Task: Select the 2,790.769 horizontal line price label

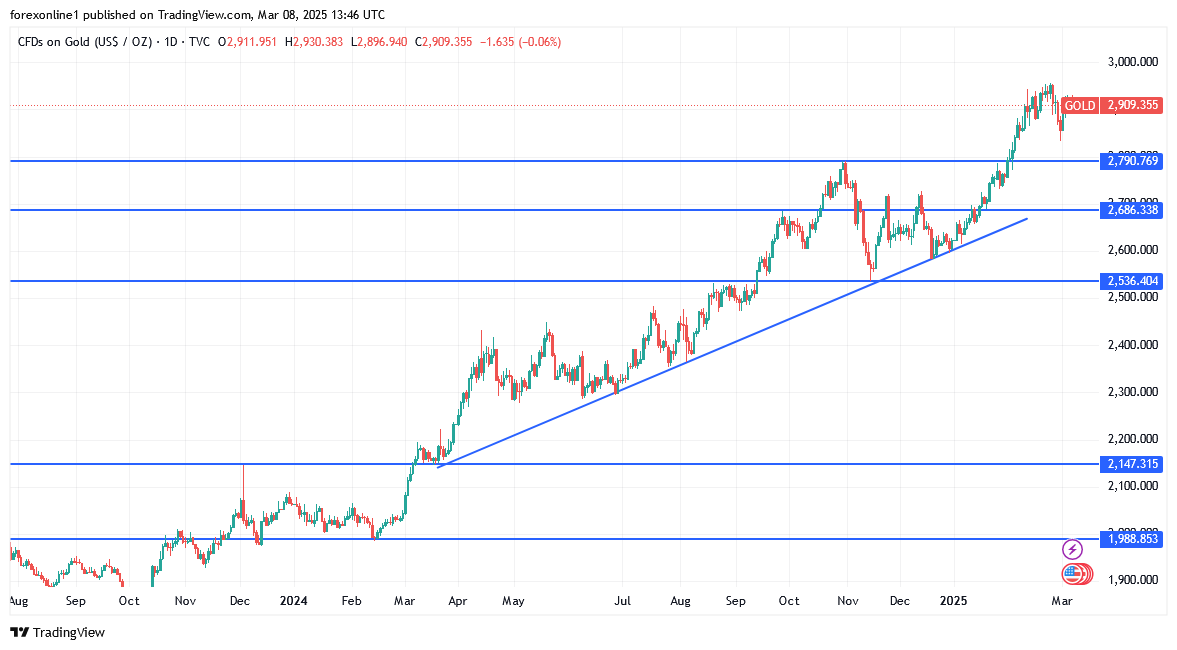Action: click(1132, 161)
